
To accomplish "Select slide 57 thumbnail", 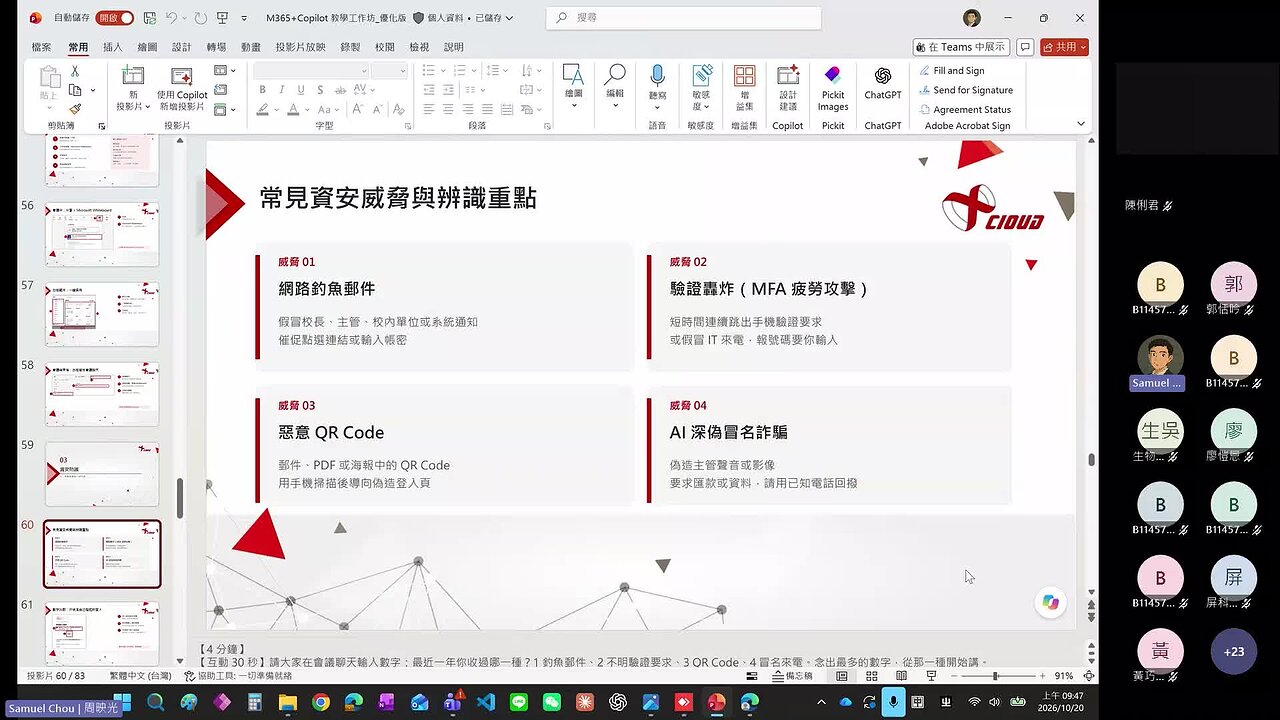I will [101, 314].
